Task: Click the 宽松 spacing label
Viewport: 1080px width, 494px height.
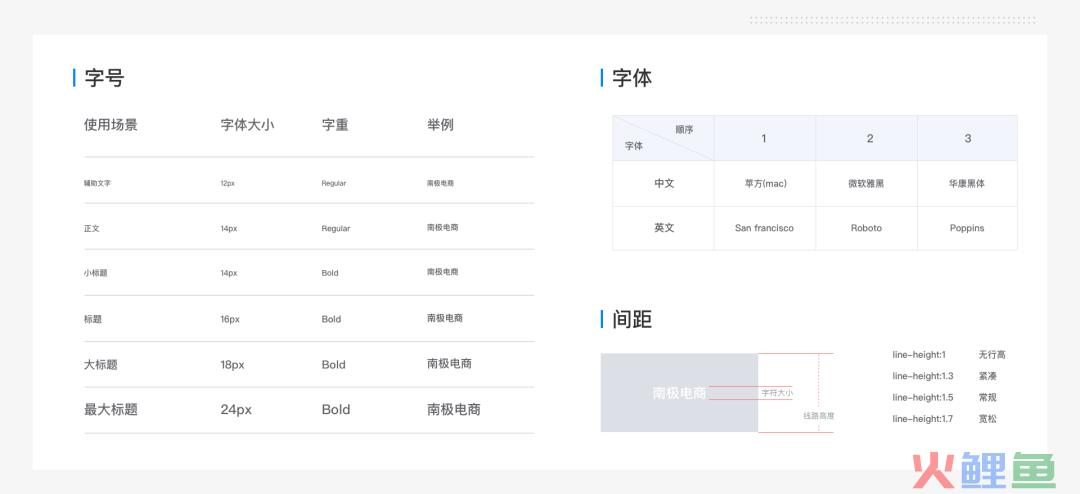Action: coord(987,419)
